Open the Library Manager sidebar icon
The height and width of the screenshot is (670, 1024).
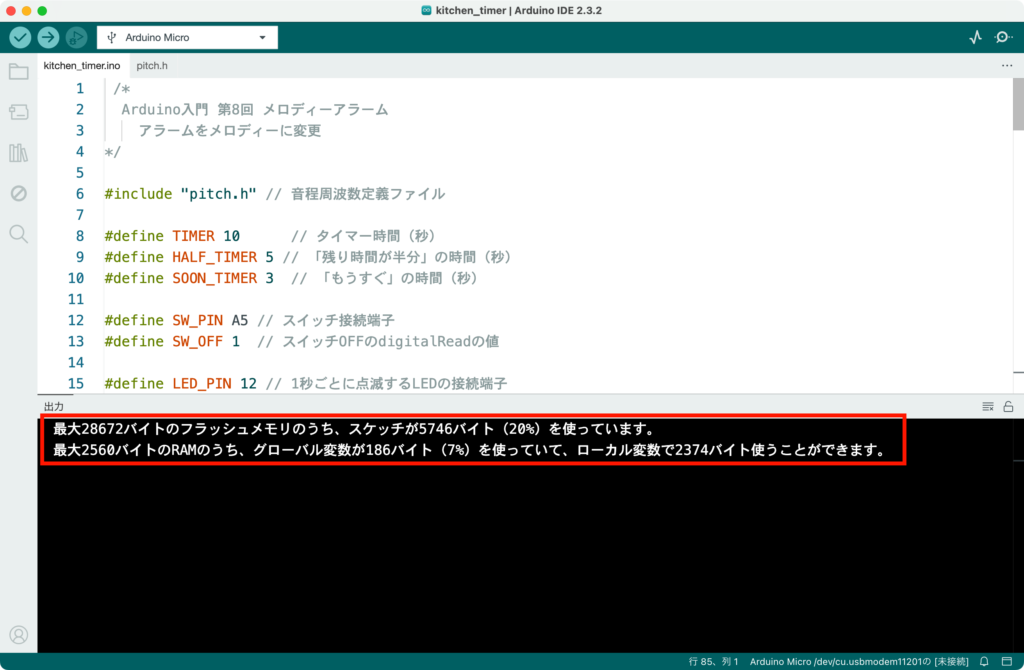click(x=18, y=153)
